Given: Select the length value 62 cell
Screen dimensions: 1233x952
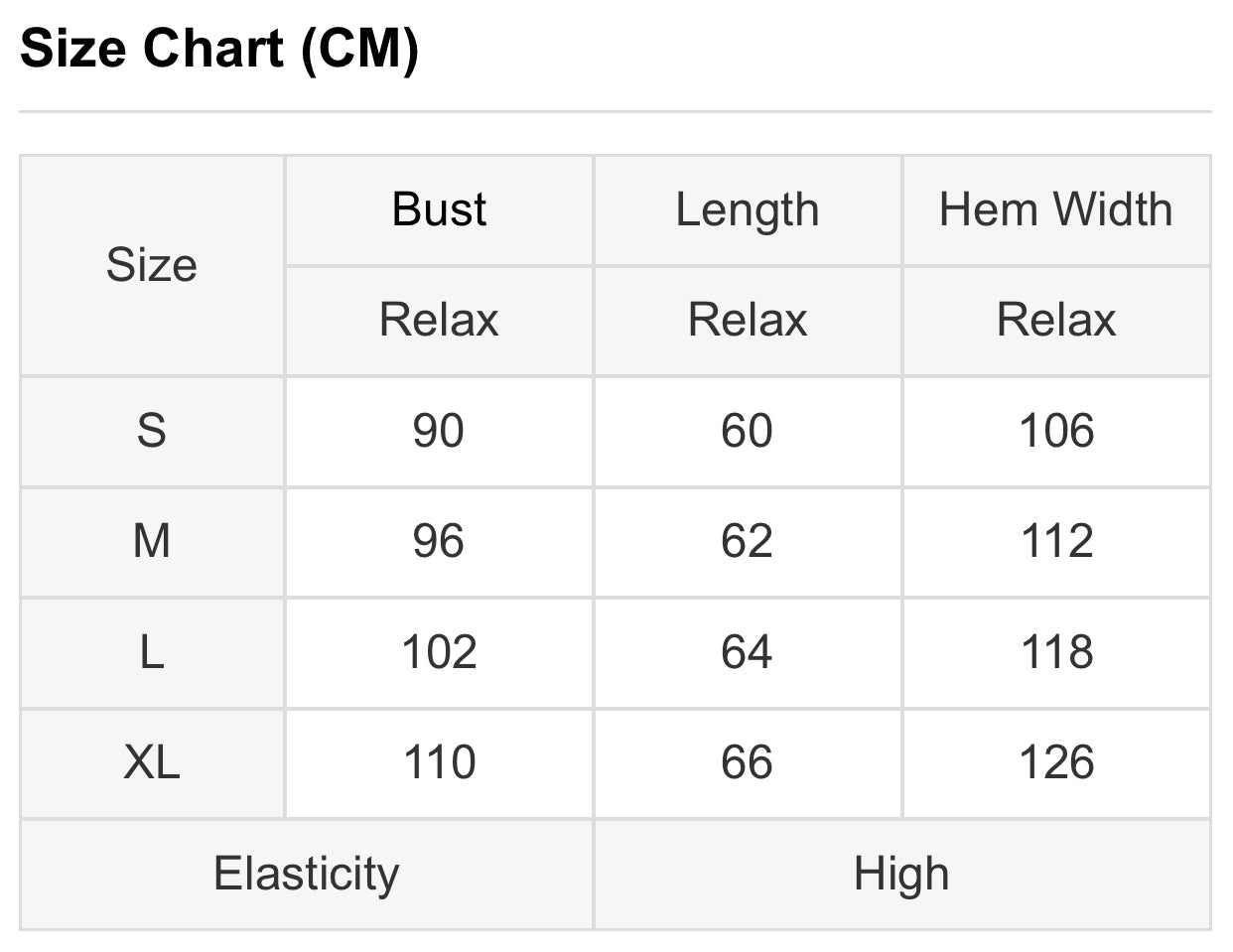Looking at the screenshot, I should (x=747, y=541).
